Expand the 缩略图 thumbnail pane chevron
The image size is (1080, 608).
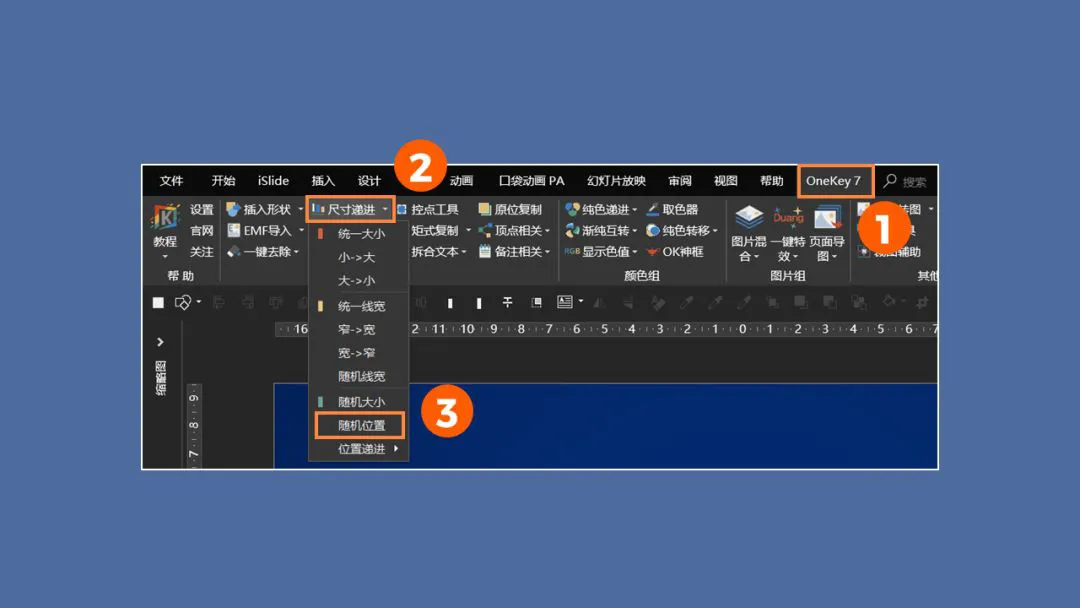160,342
